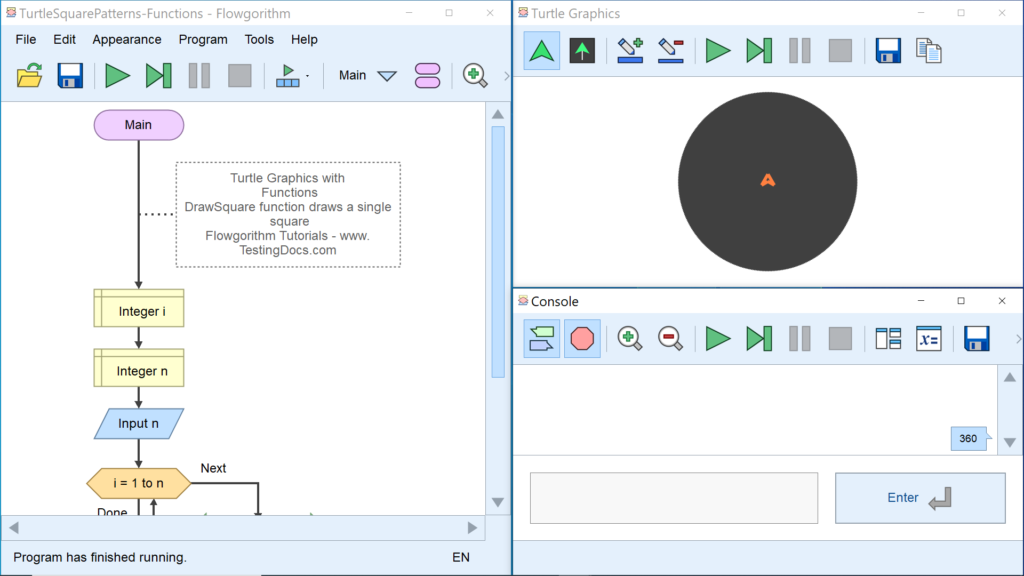Screen dimensions: 1024x576
Task: Toggle the dark turtle arrow style
Action: pyautogui.click(x=582, y=50)
